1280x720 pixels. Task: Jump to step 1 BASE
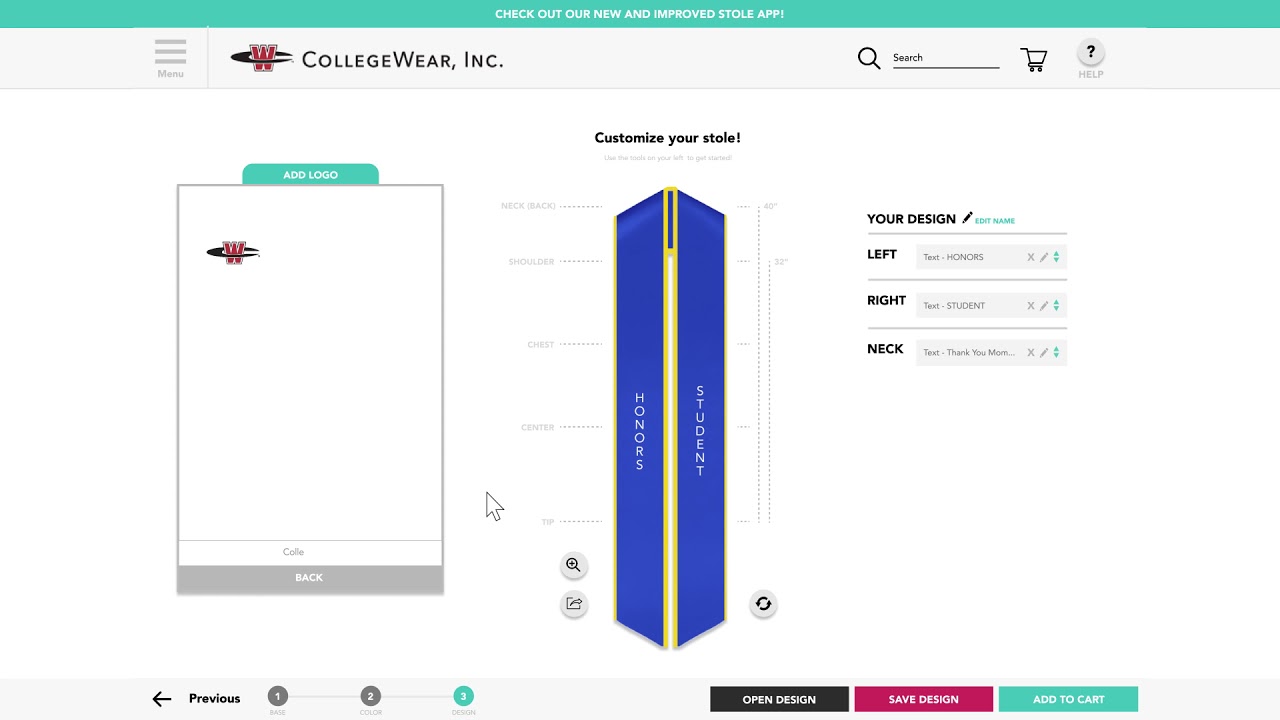pyautogui.click(x=278, y=697)
